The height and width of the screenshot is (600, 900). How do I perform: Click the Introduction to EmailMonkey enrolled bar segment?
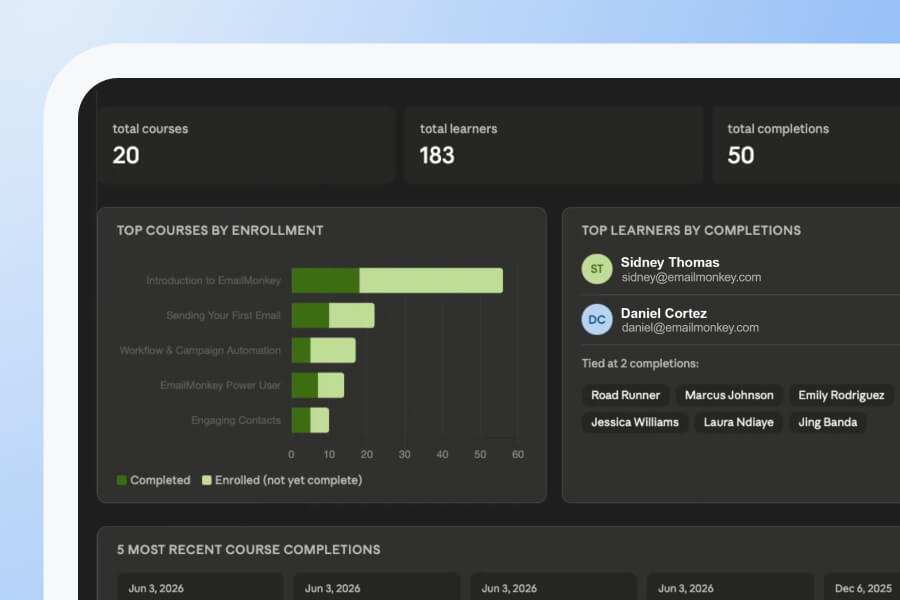[x=431, y=280]
